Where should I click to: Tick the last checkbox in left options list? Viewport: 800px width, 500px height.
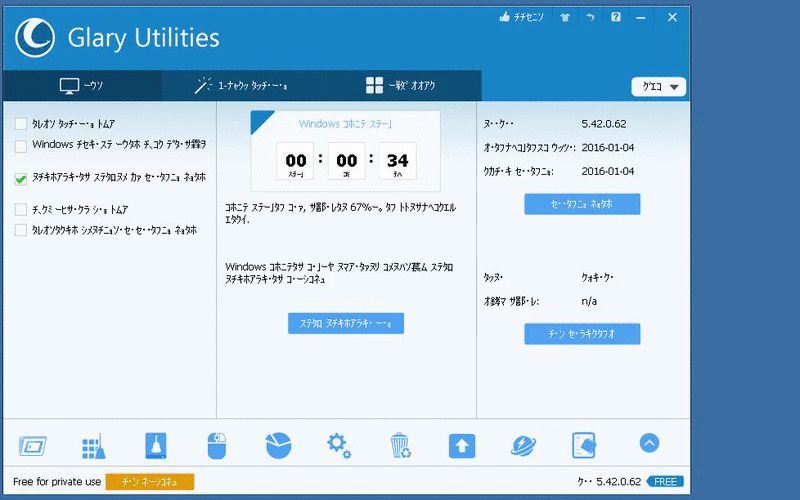point(21,230)
